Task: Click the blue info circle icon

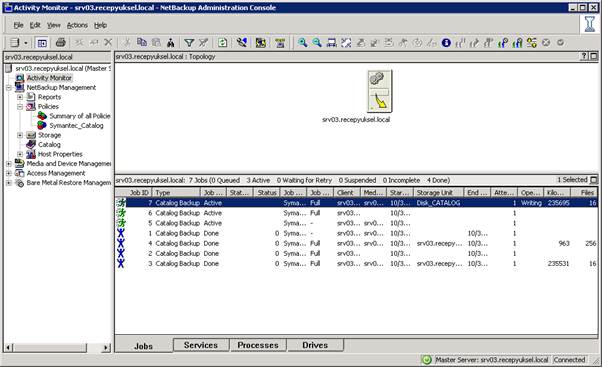Action: click(x=446, y=43)
